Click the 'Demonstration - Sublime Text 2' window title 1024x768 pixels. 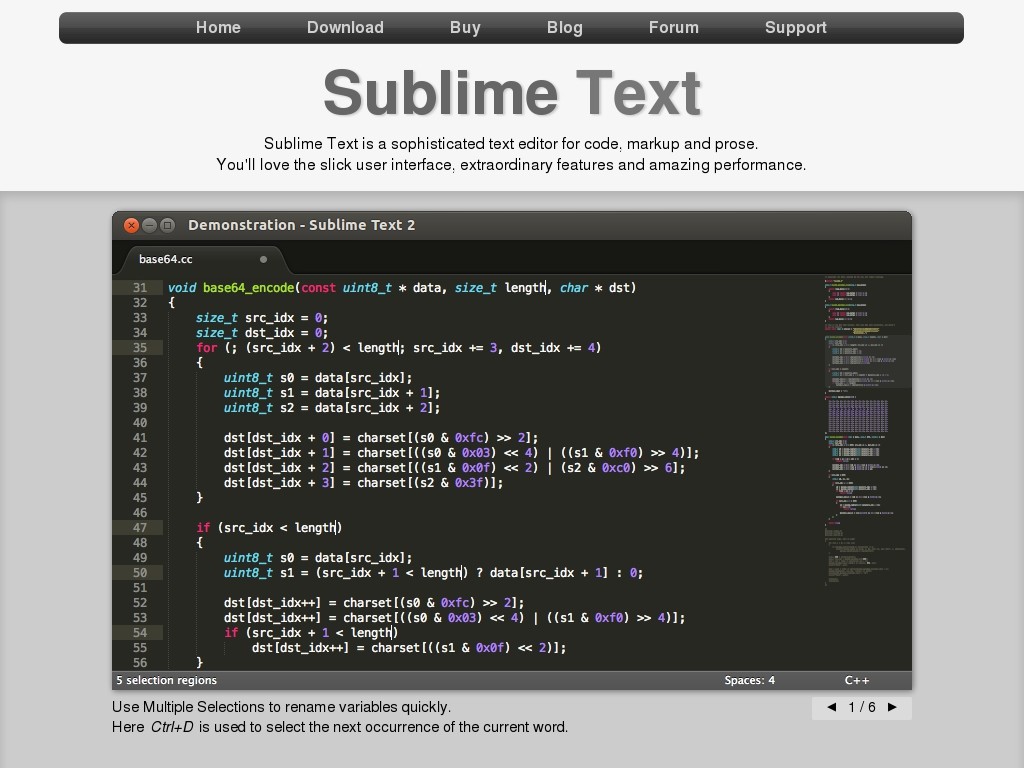tap(301, 225)
